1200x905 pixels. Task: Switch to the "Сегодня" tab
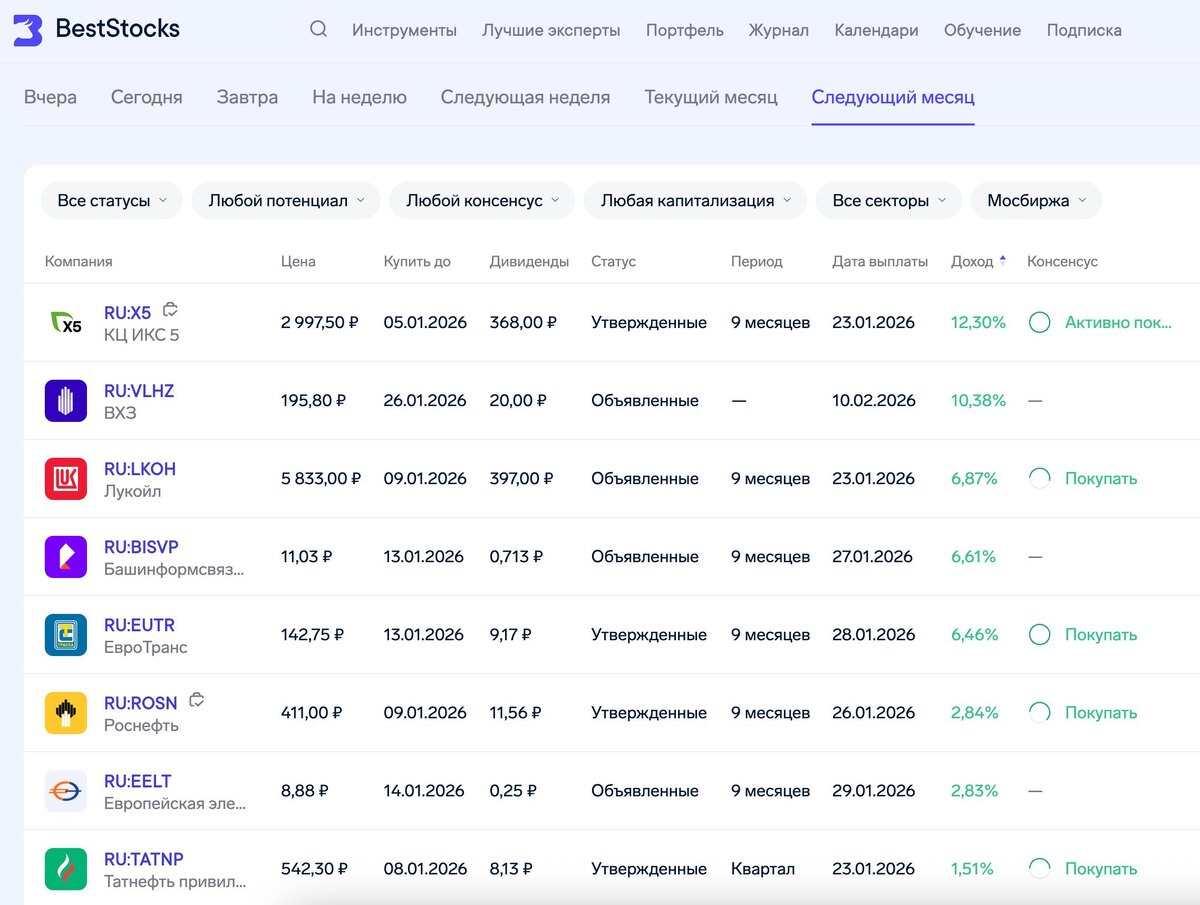coord(147,97)
